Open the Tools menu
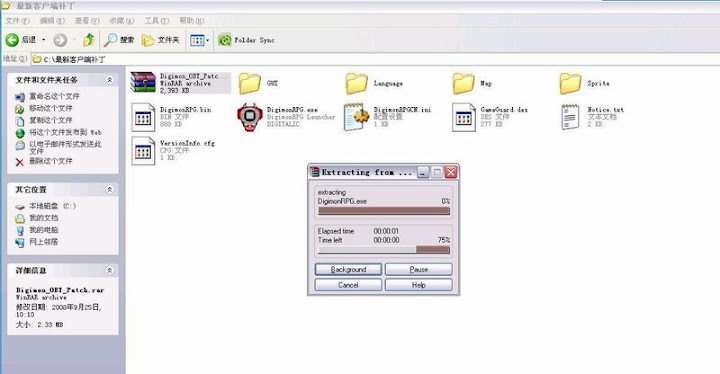The image size is (720, 374). pos(157,21)
